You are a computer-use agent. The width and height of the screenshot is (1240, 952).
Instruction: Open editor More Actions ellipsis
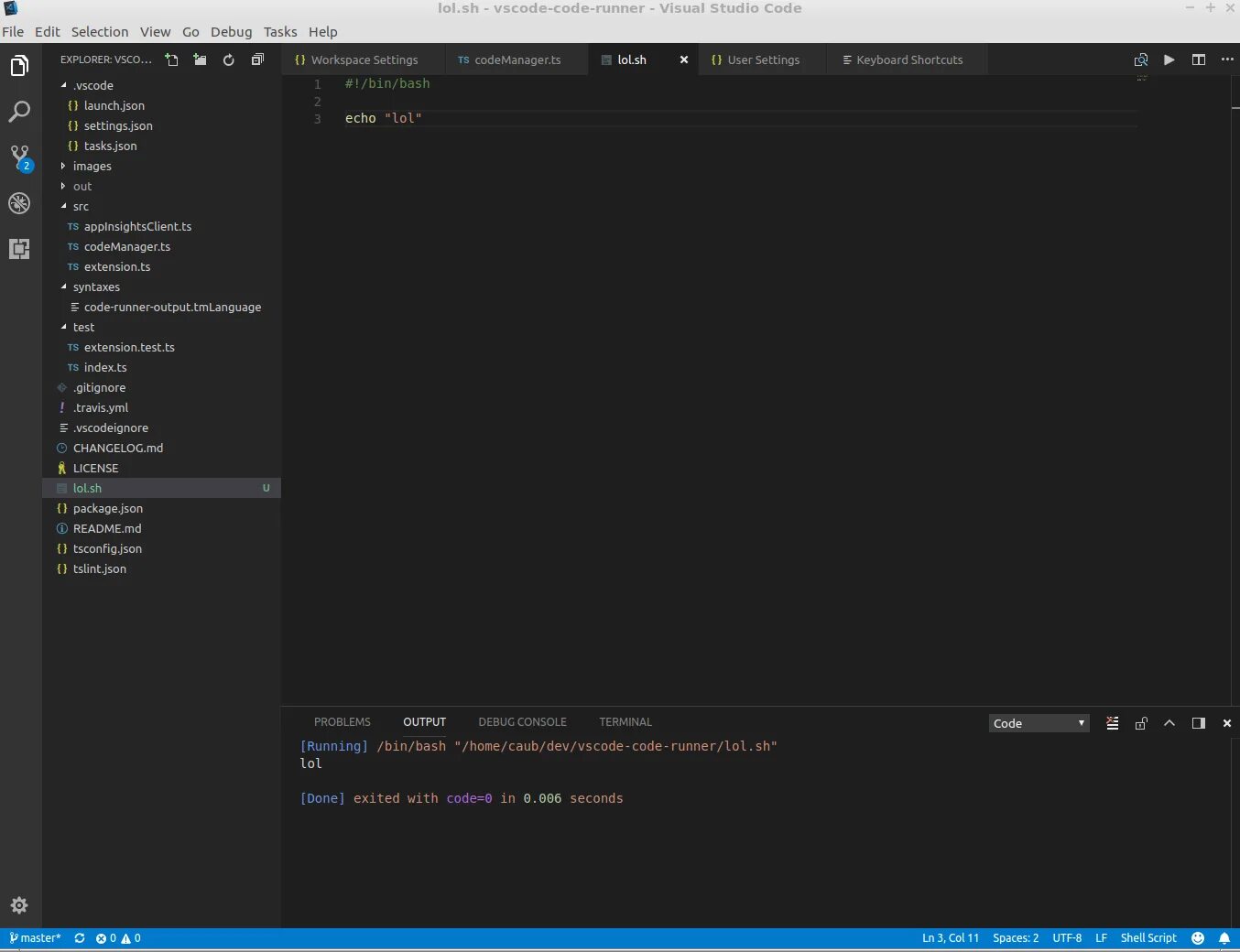click(x=1227, y=59)
